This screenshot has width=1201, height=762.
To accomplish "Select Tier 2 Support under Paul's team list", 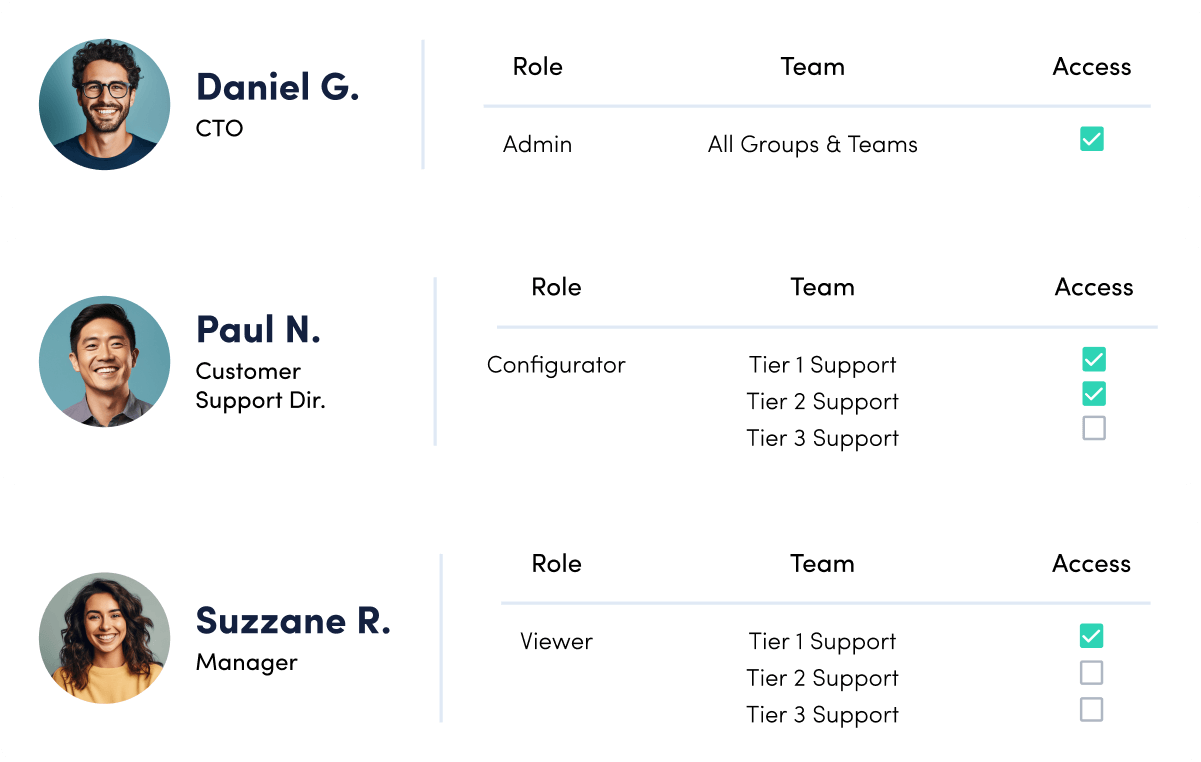I will click(822, 401).
